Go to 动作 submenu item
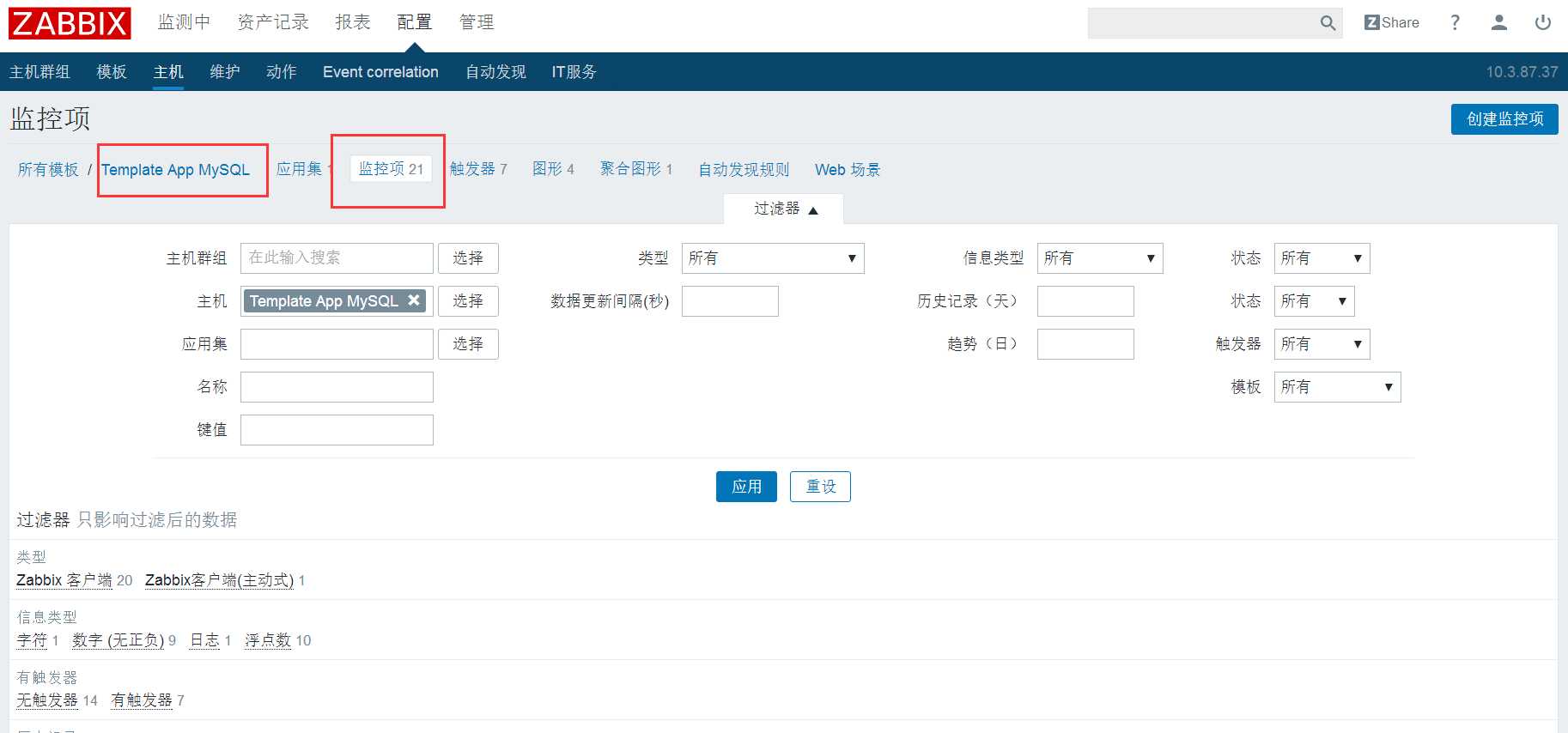The height and width of the screenshot is (733, 1568). click(x=282, y=72)
